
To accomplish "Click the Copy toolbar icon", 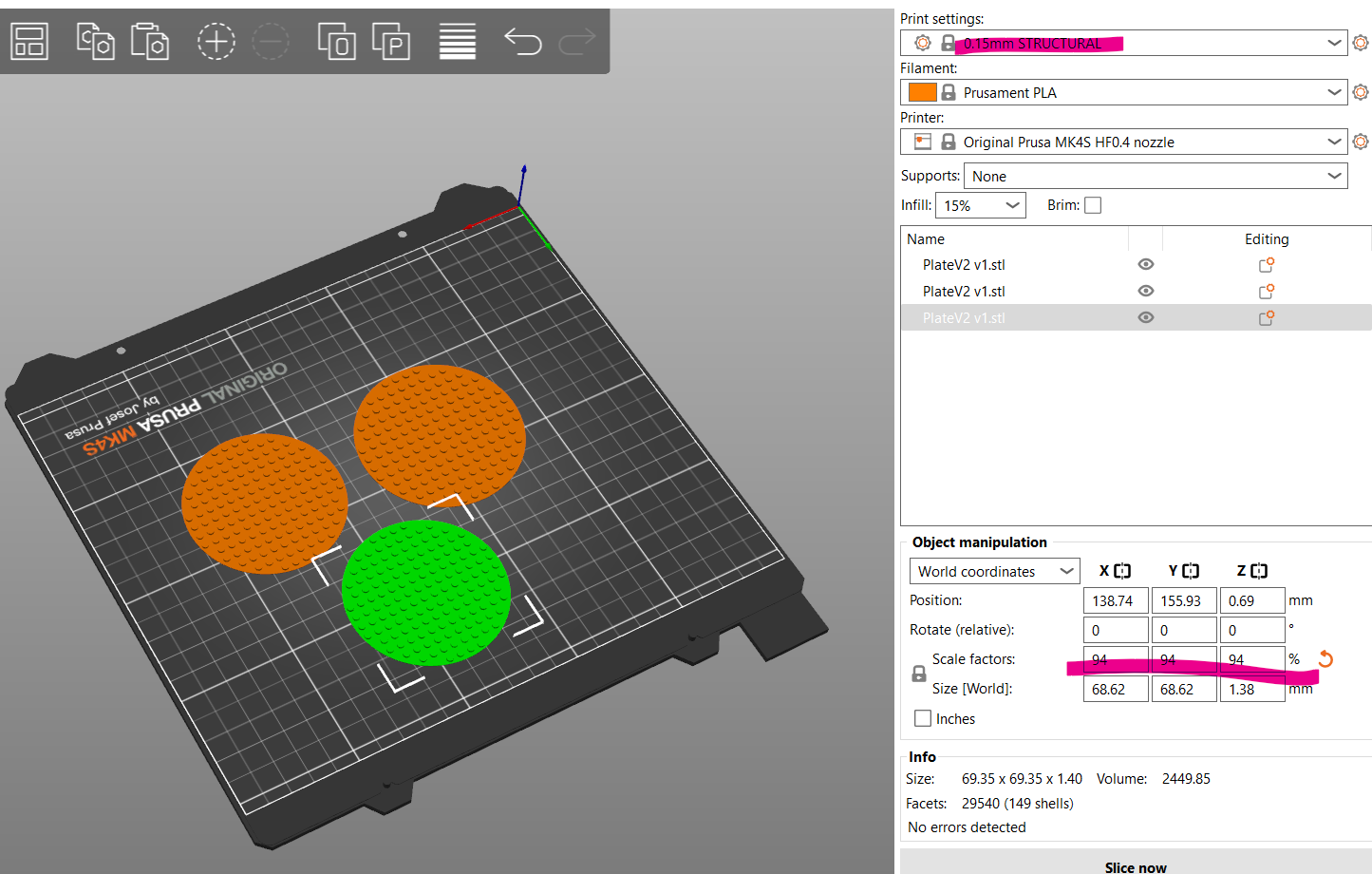I will coord(95,42).
